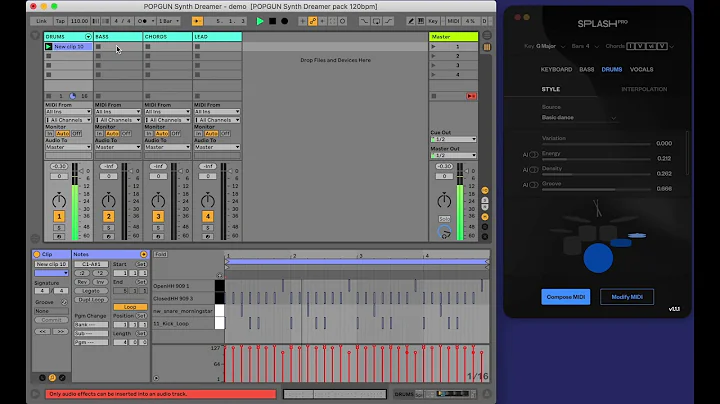Screen dimensions: 720x404
Task: Click the I-O section show/hide icon
Action: (485, 190)
